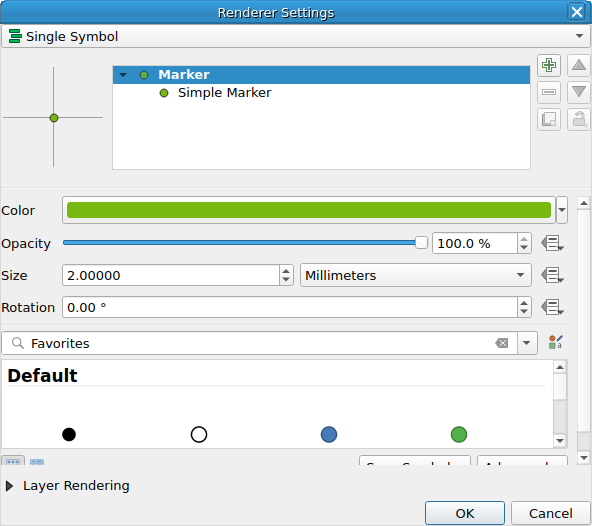Collapse the Marker tree node
Viewport: 592px width, 526px height.
pyautogui.click(x=123, y=75)
